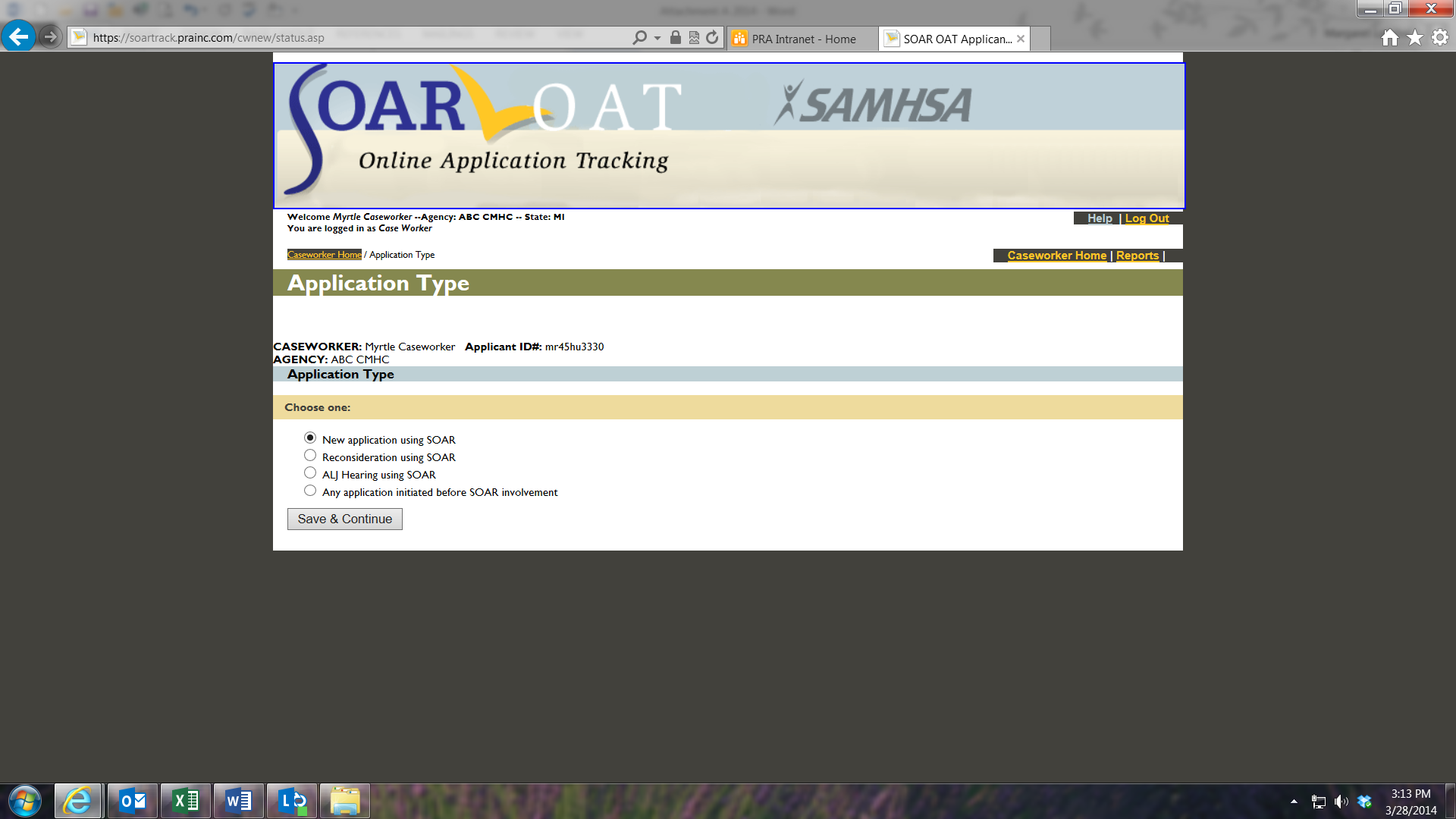
Task: Click the browser Forward arrow button
Action: 50,36
